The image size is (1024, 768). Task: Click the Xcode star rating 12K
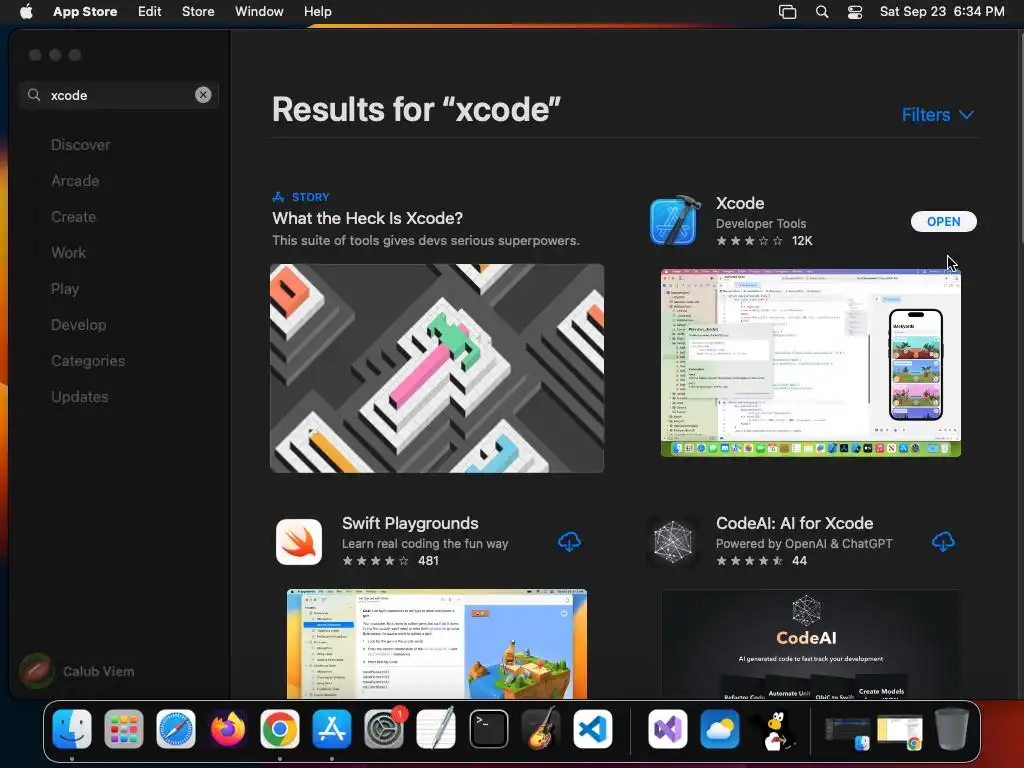coord(764,240)
